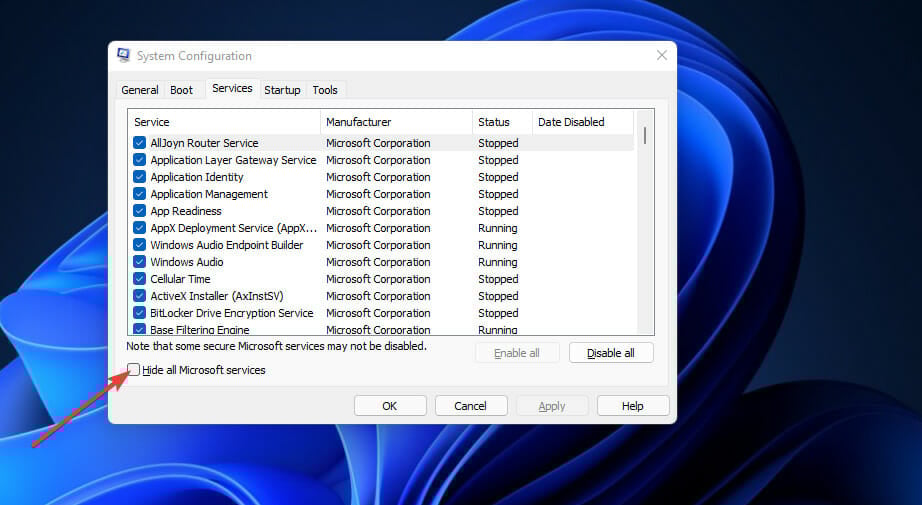
Task: Check Hide all Microsoft services
Action: [x=133, y=370]
